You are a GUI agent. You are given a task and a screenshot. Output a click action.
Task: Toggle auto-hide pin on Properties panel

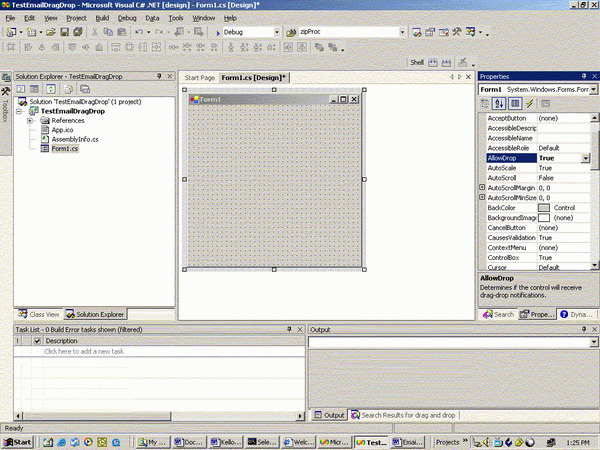coord(584,76)
